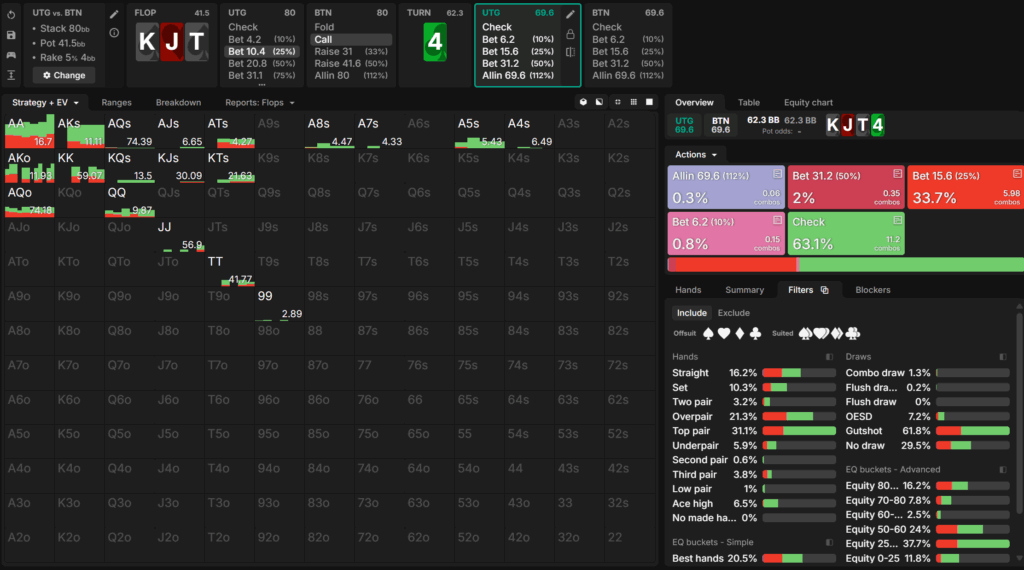Click the 3D cube view icon above matrix
The width and height of the screenshot is (1024, 570).
583,102
